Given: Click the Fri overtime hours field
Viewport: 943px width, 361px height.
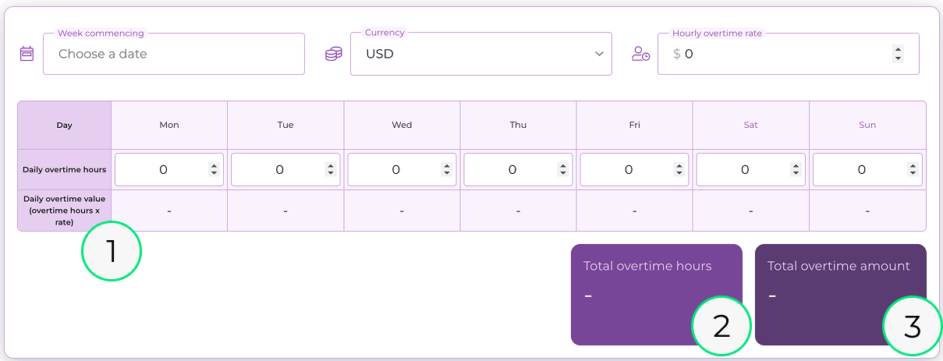Looking at the screenshot, I should pos(634,170).
